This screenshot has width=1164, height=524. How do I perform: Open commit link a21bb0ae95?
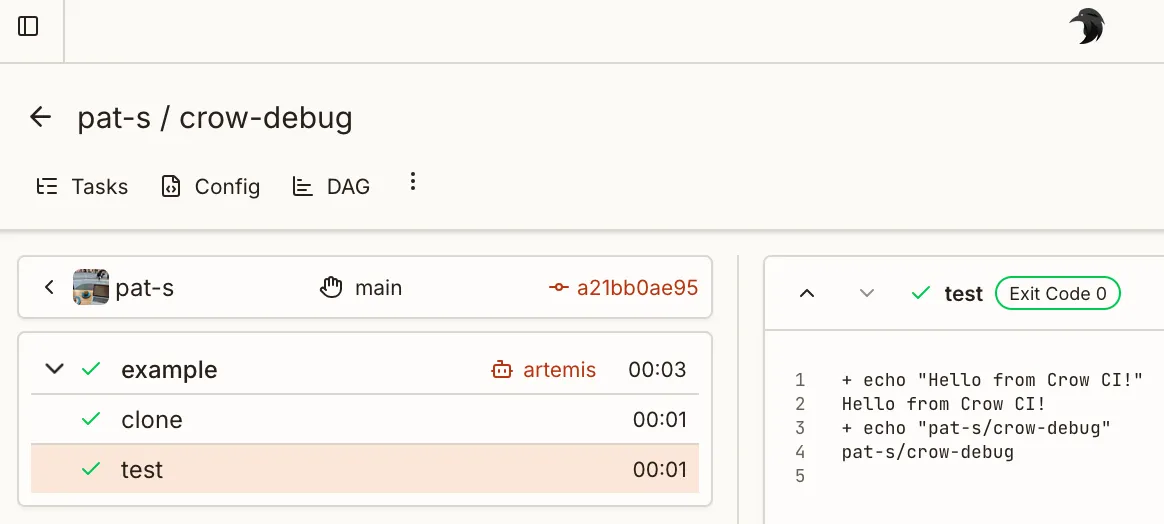tap(637, 288)
